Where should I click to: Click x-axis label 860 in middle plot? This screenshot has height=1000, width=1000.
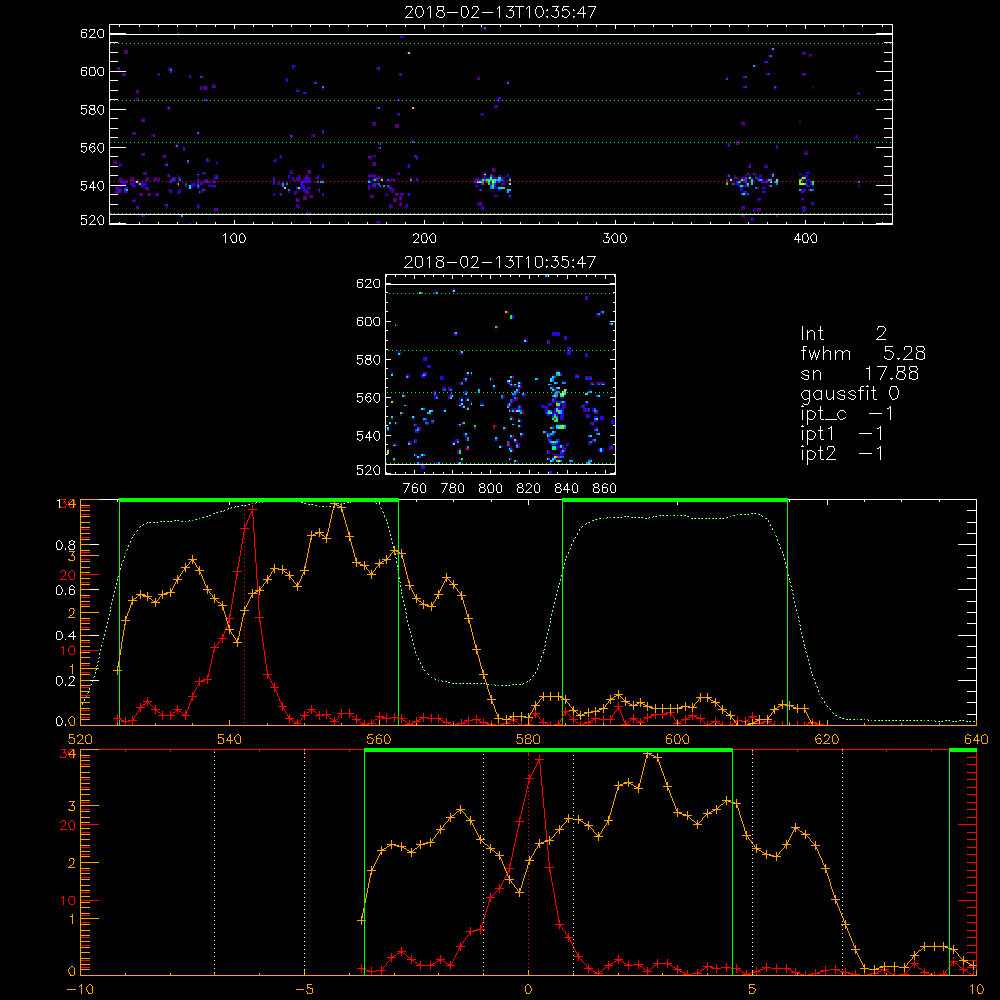click(x=605, y=489)
